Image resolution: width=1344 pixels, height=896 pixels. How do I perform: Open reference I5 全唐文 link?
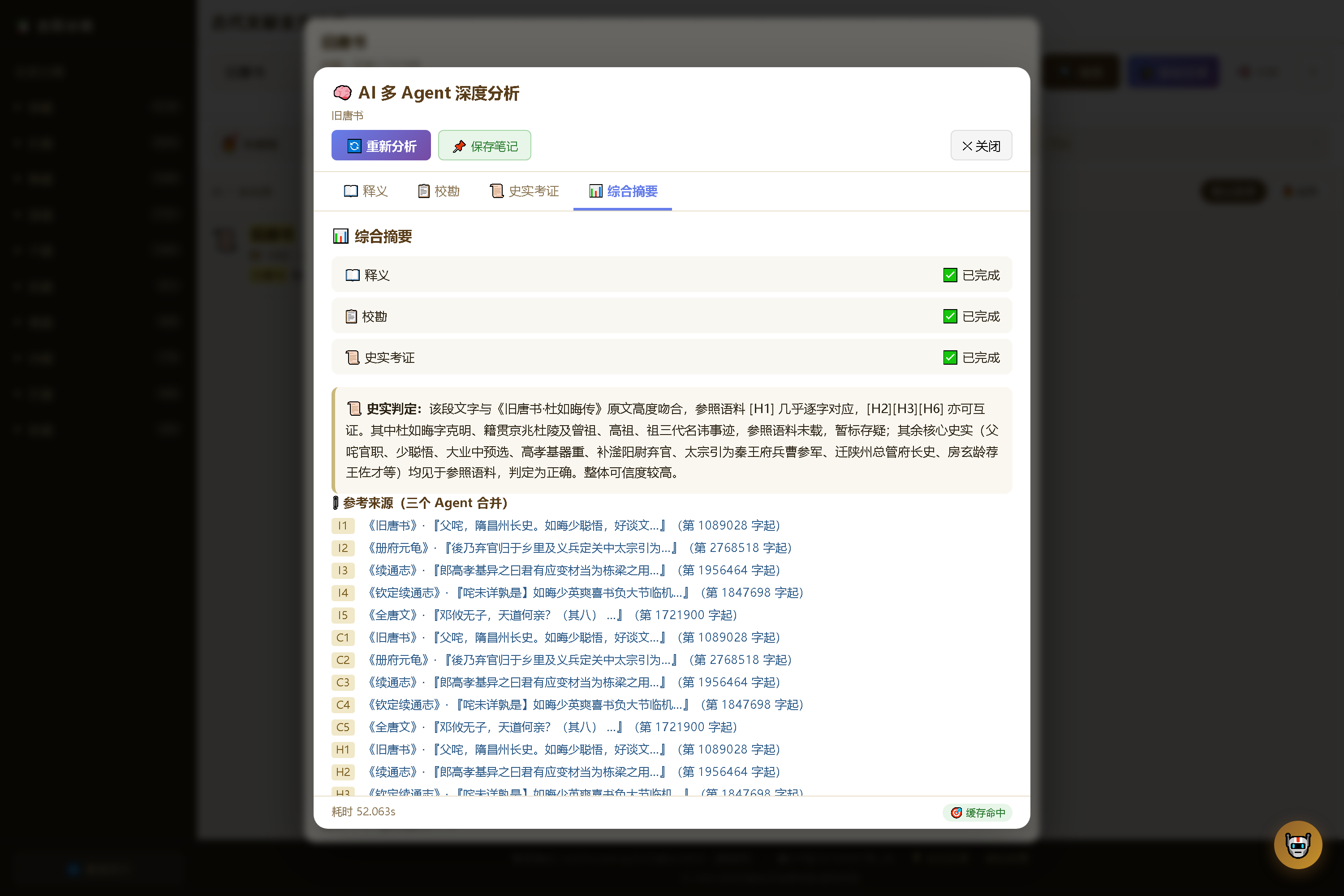pyautogui.click(x=551, y=615)
